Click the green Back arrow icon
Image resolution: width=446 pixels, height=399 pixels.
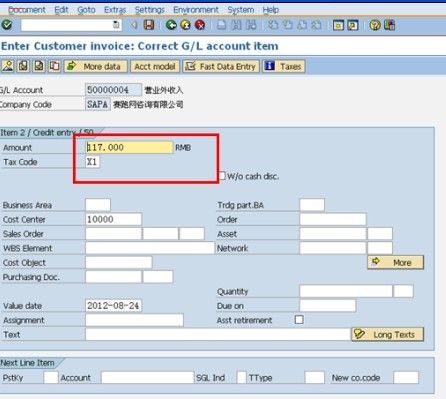pyautogui.click(x=171, y=25)
